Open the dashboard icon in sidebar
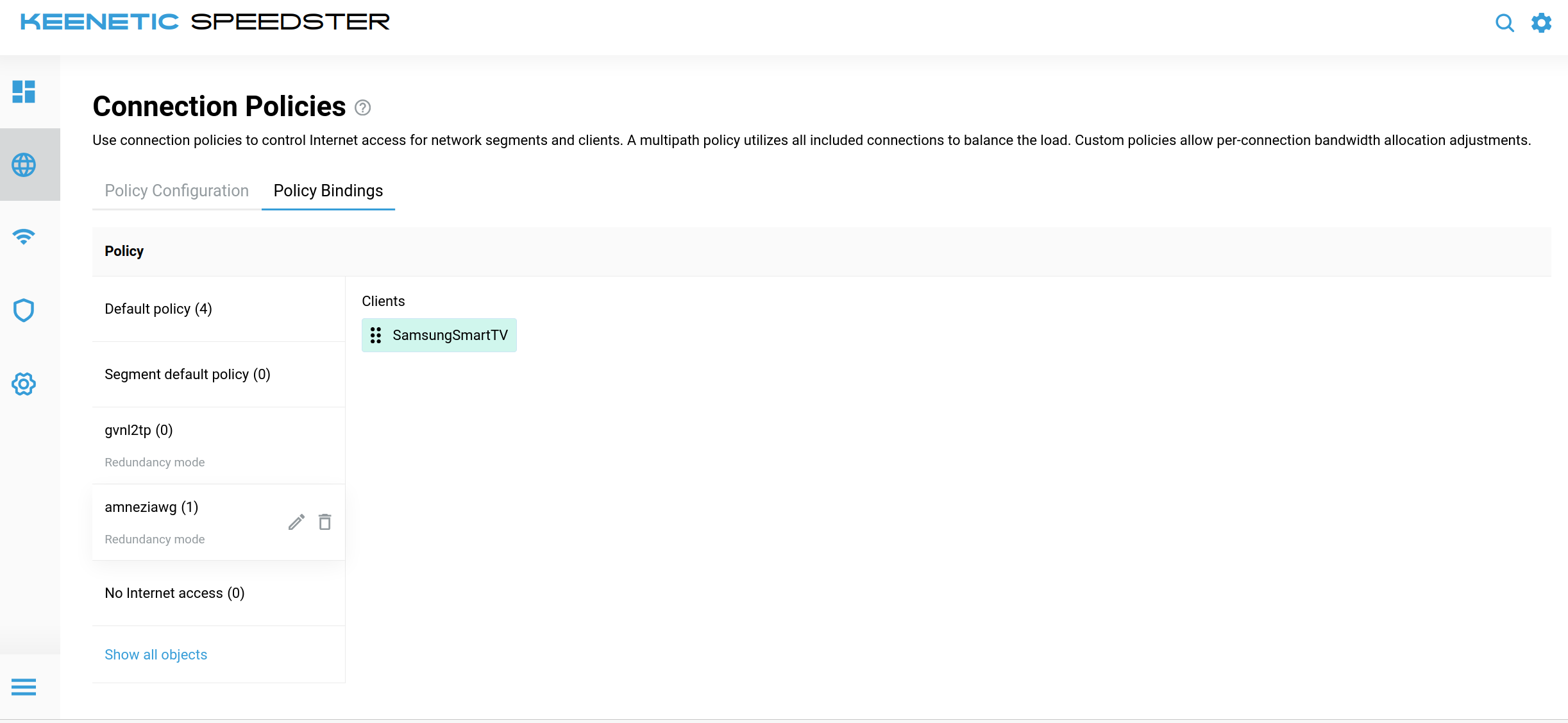Image resolution: width=1568 pixels, height=723 pixels. [24, 92]
